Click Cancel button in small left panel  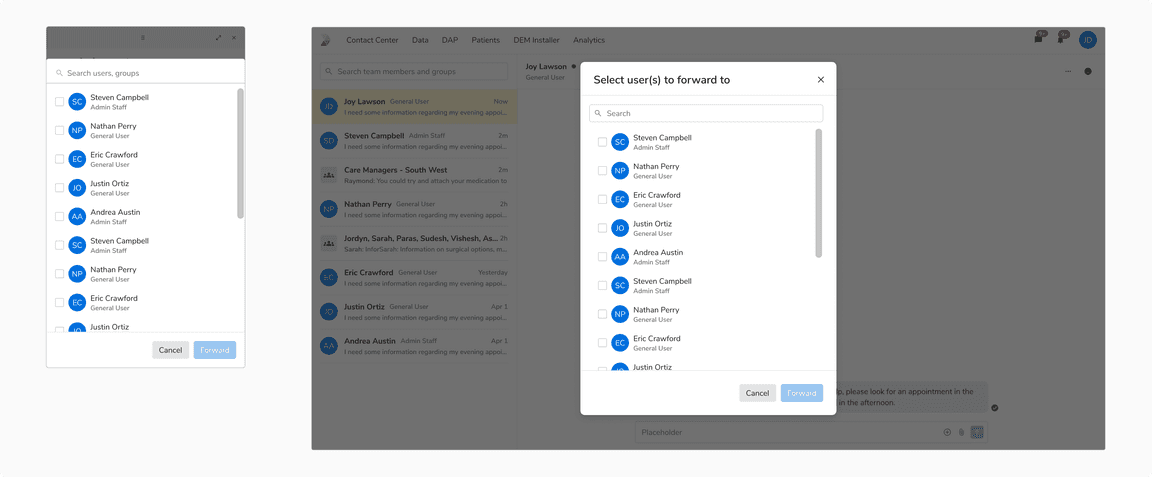click(170, 350)
